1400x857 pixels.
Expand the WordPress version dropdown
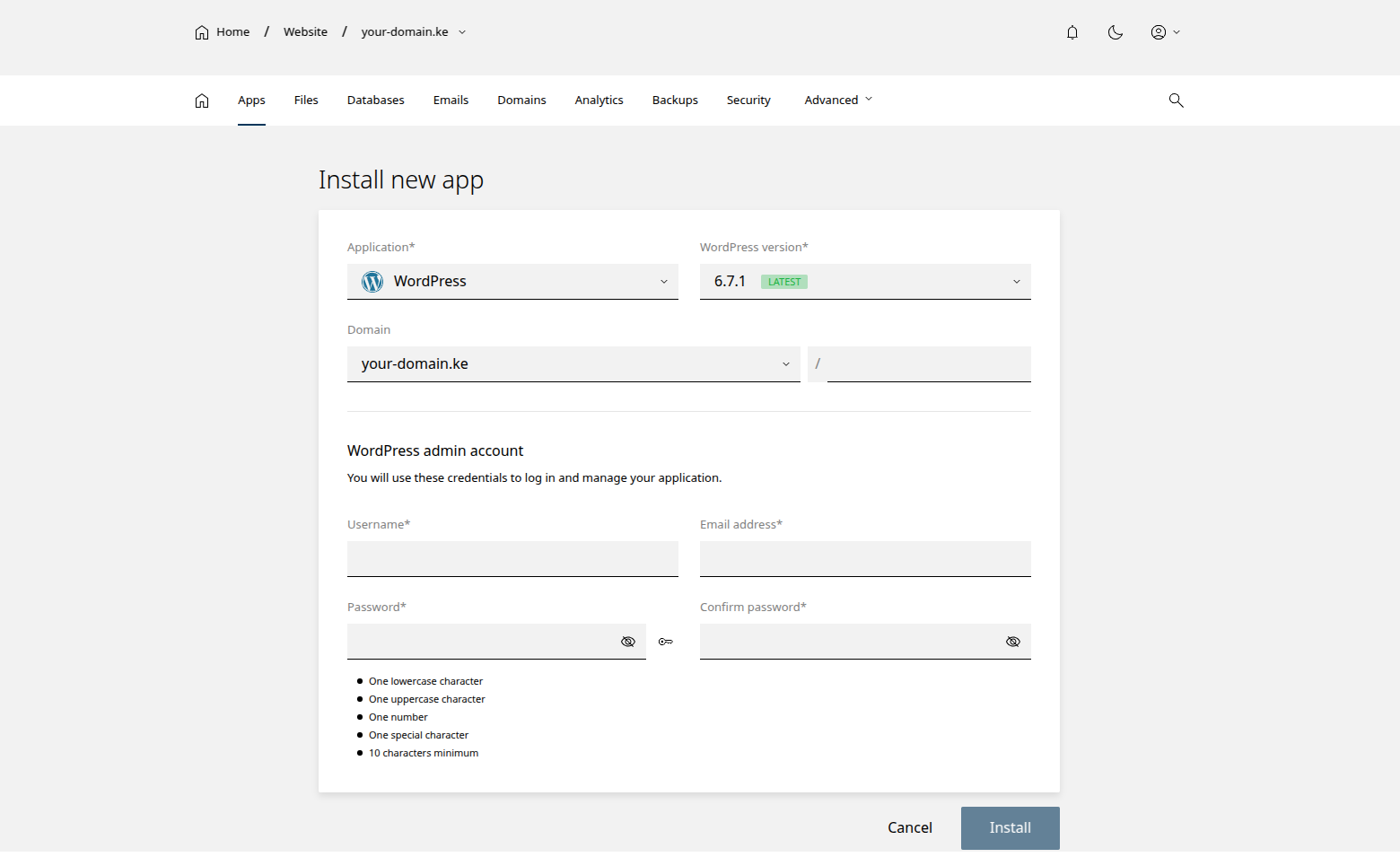click(x=864, y=282)
